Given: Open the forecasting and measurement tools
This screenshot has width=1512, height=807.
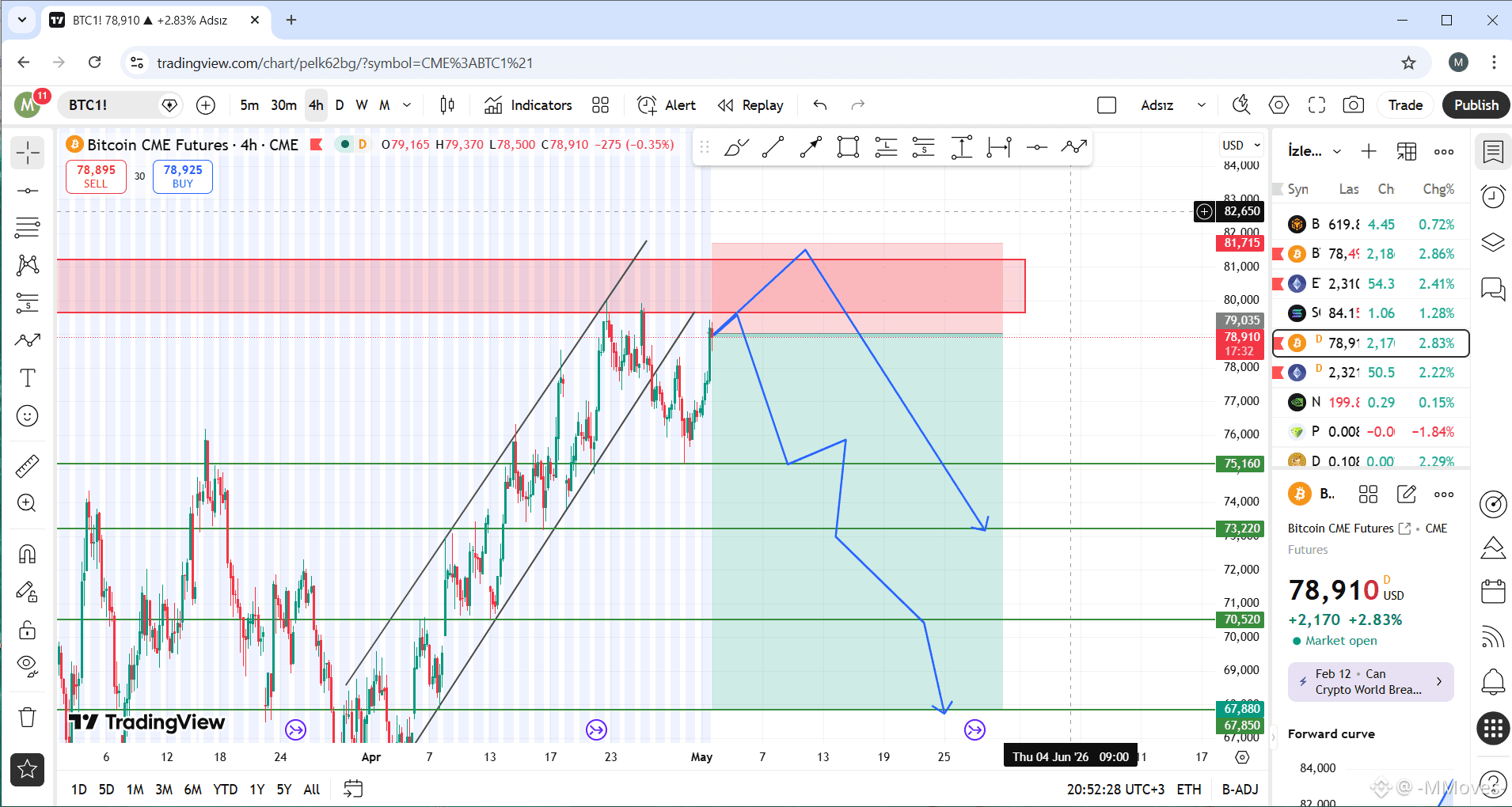Looking at the screenshot, I should click(x=28, y=302).
